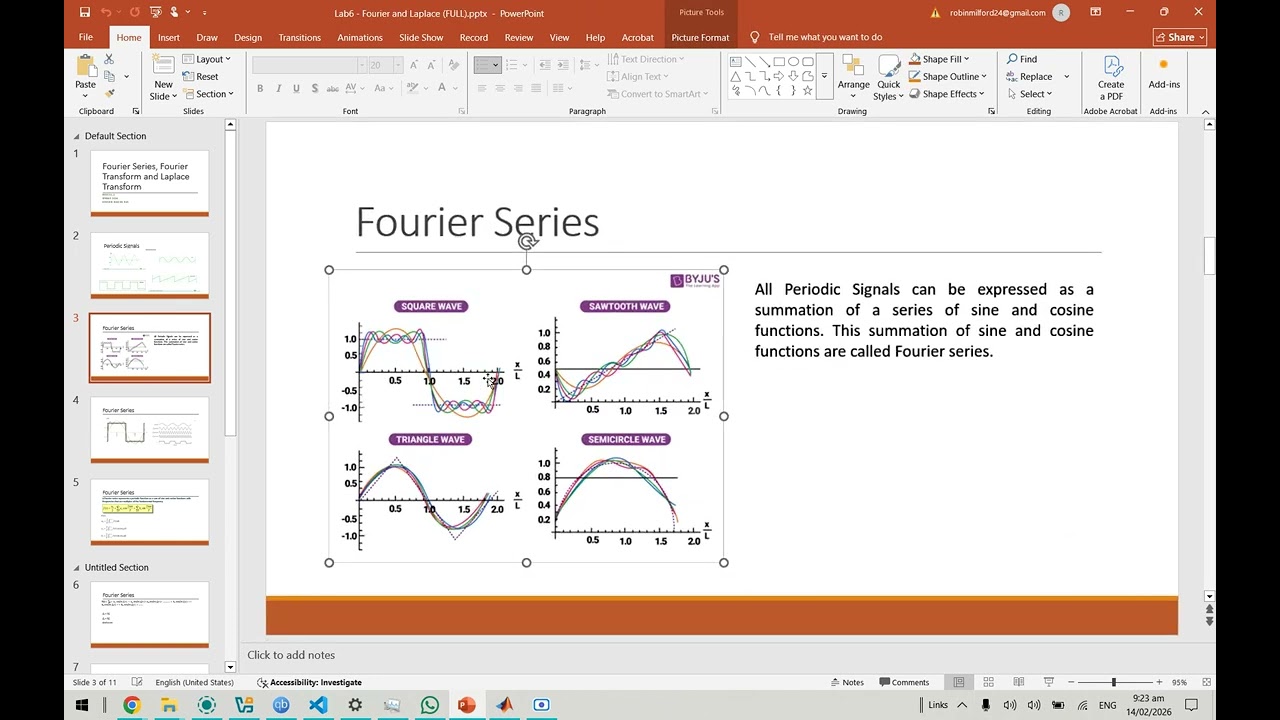Viewport: 1280px width, 720px height.
Task: Select the text box shape in the gallery
Action: tap(735, 62)
